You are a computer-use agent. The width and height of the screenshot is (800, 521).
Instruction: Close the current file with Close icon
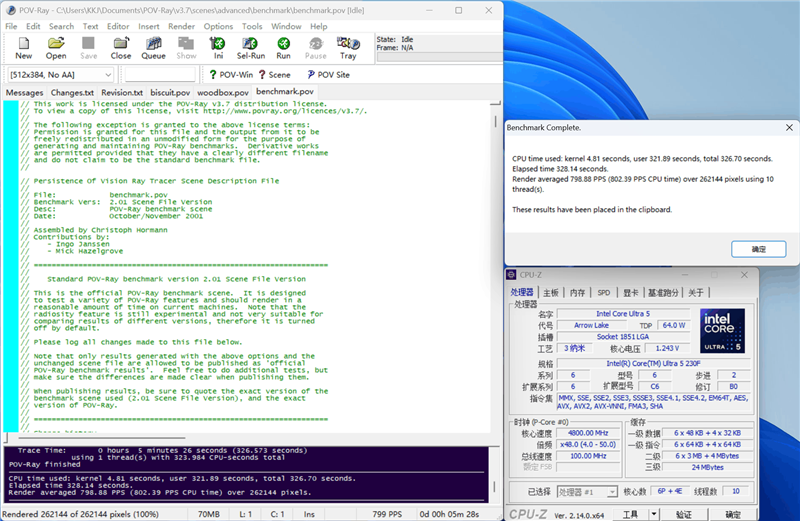(x=121, y=48)
